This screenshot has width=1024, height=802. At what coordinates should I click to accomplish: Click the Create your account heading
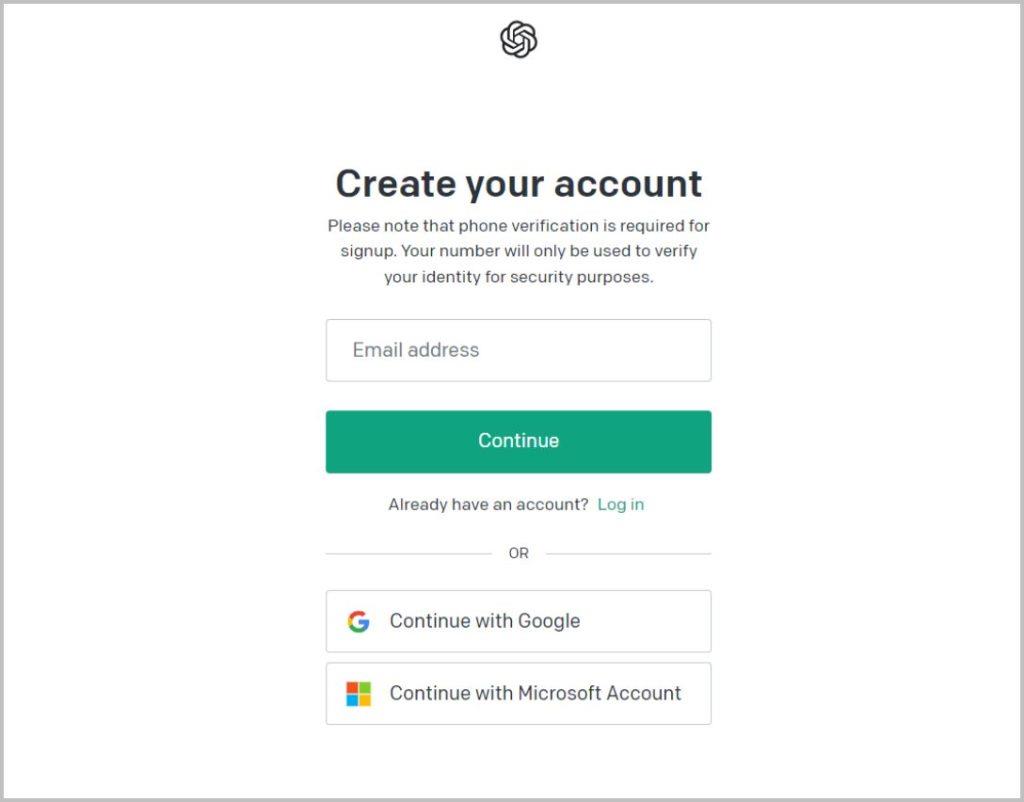(x=519, y=184)
